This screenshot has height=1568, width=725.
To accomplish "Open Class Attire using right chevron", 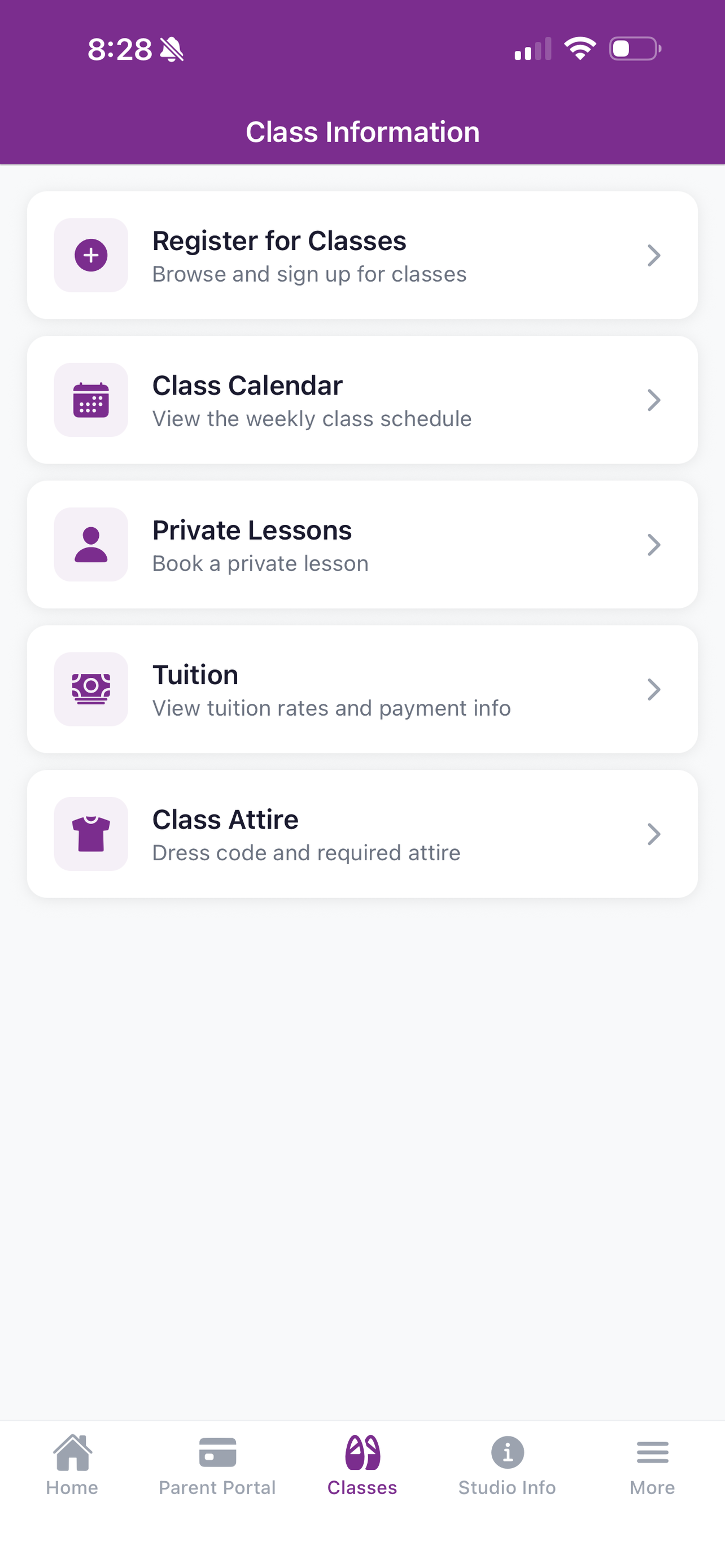I will pos(654,834).
